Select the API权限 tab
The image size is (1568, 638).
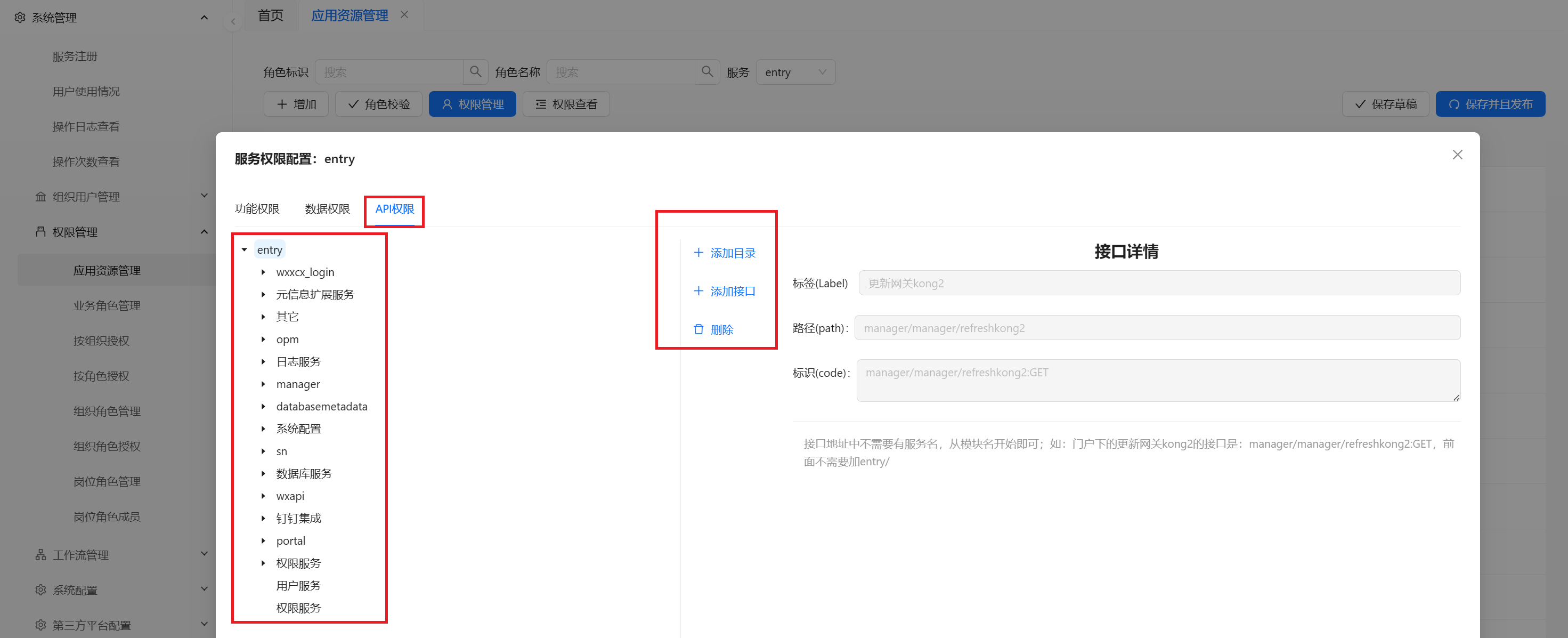click(394, 209)
